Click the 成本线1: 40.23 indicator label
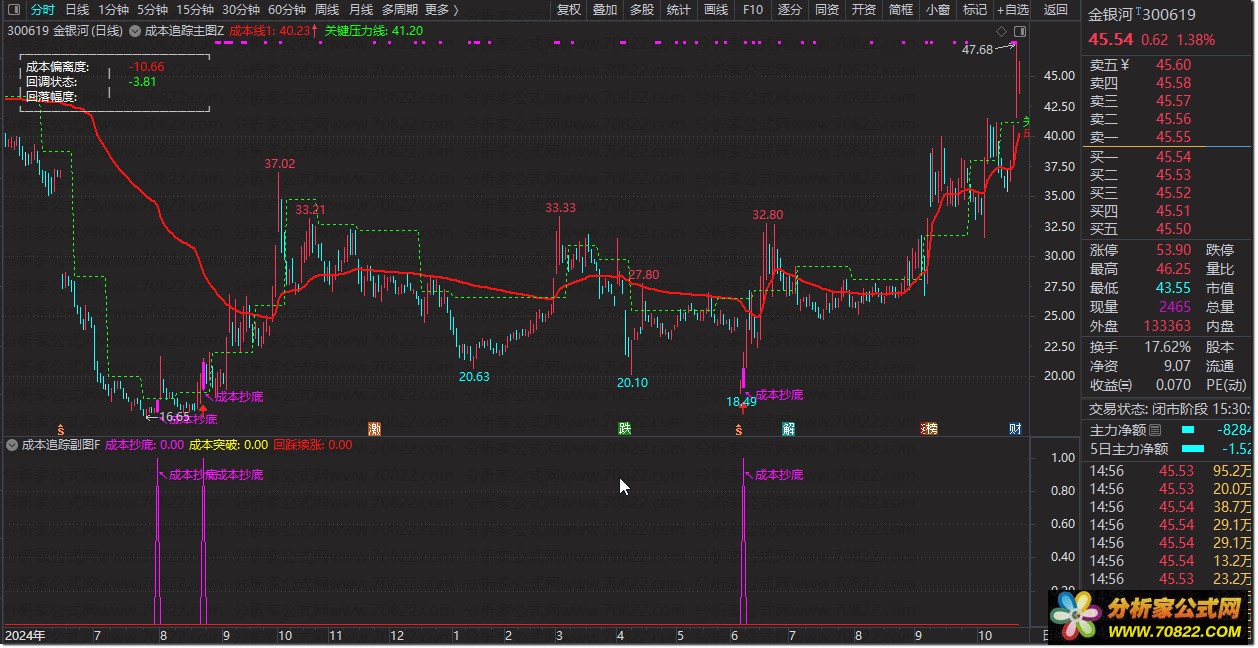The image size is (1258, 648). coord(271,31)
